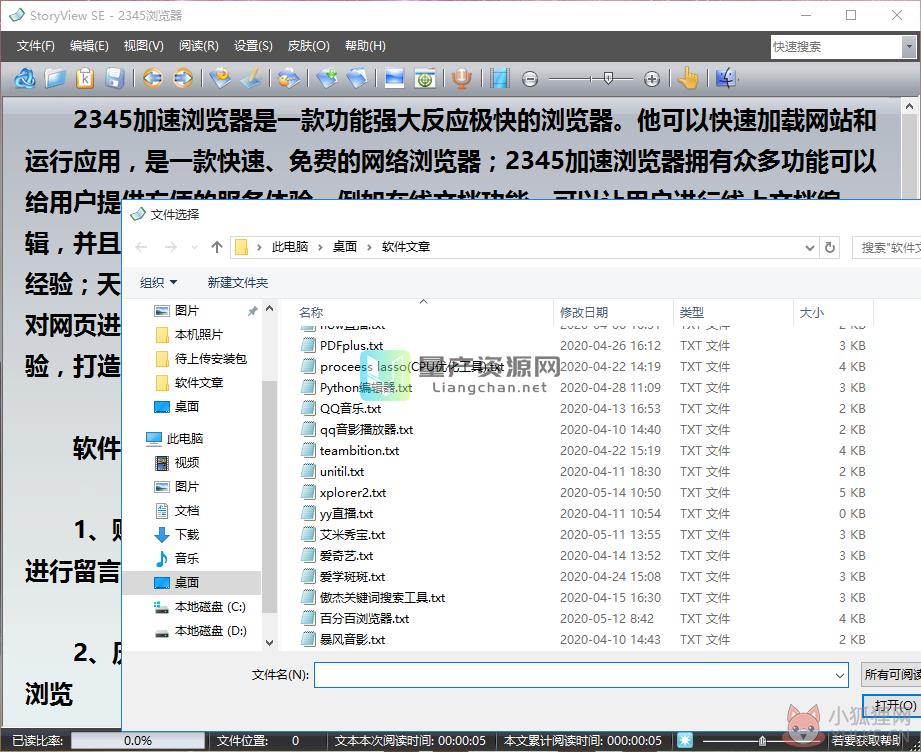
Task: Refresh the file dialog folder view
Action: coord(830,247)
